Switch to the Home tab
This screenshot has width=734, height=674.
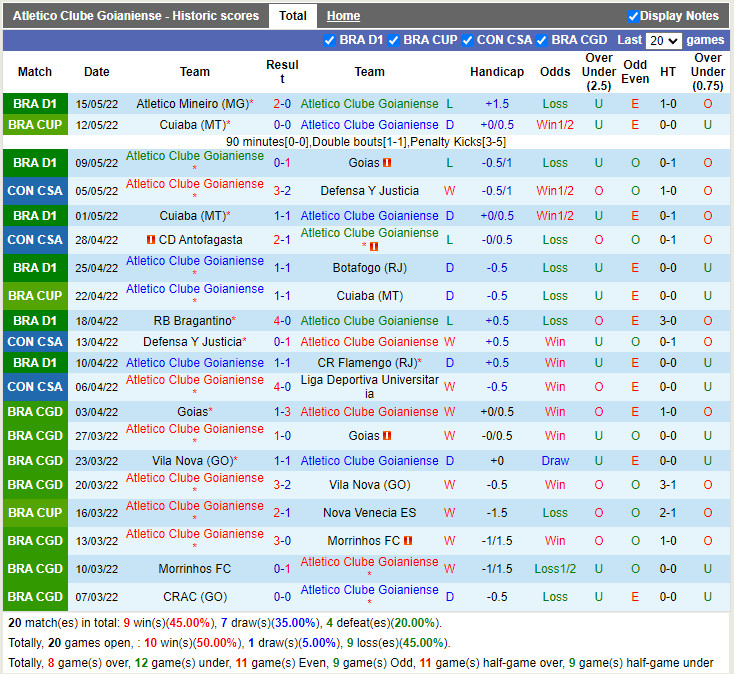click(343, 16)
